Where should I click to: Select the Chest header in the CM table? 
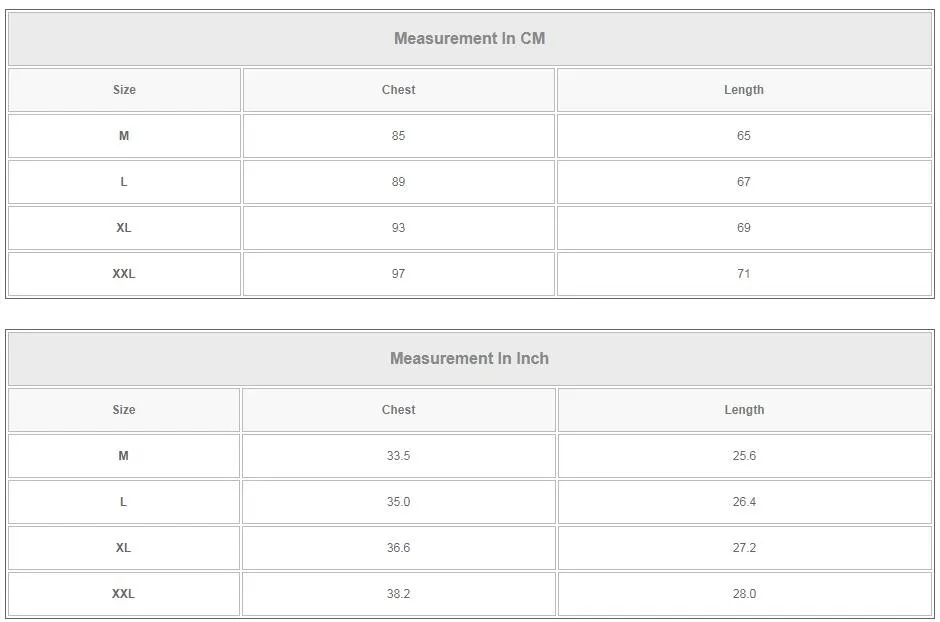click(398, 90)
